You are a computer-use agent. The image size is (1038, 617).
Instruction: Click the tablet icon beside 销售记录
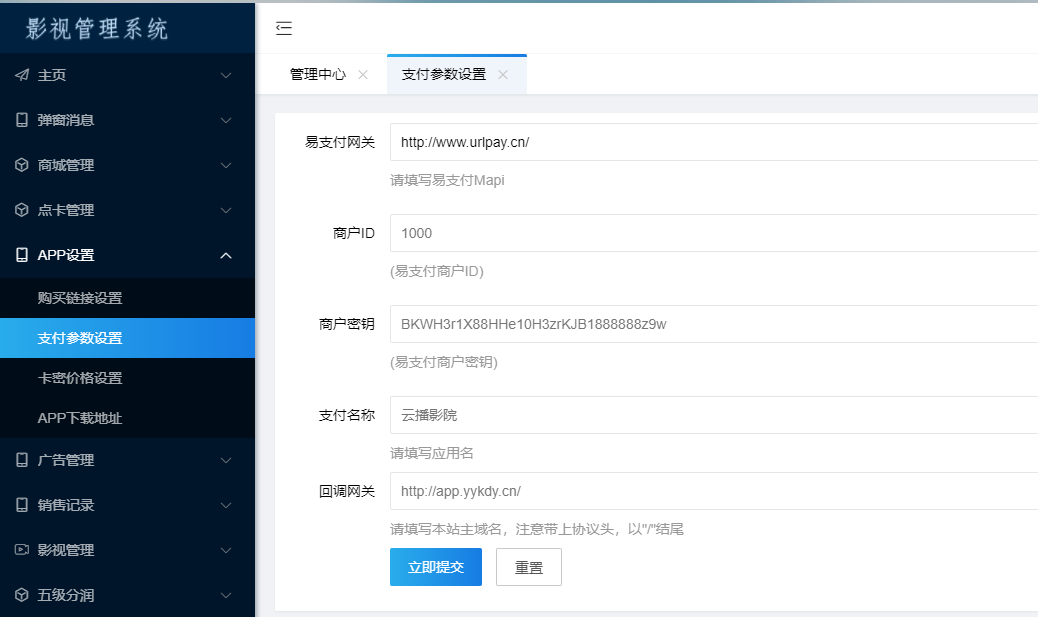[x=22, y=505]
